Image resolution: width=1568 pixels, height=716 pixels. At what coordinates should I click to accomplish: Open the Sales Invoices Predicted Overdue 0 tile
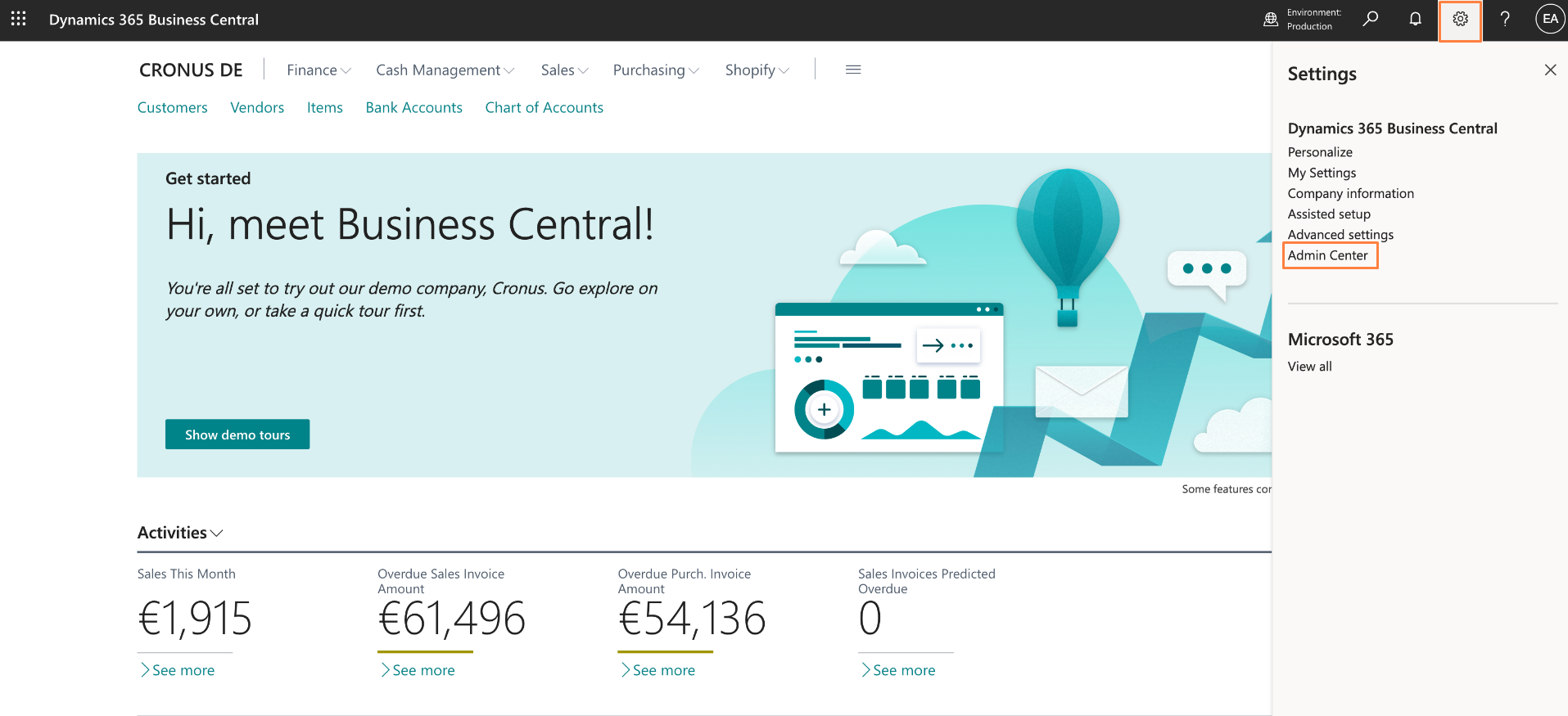point(870,618)
